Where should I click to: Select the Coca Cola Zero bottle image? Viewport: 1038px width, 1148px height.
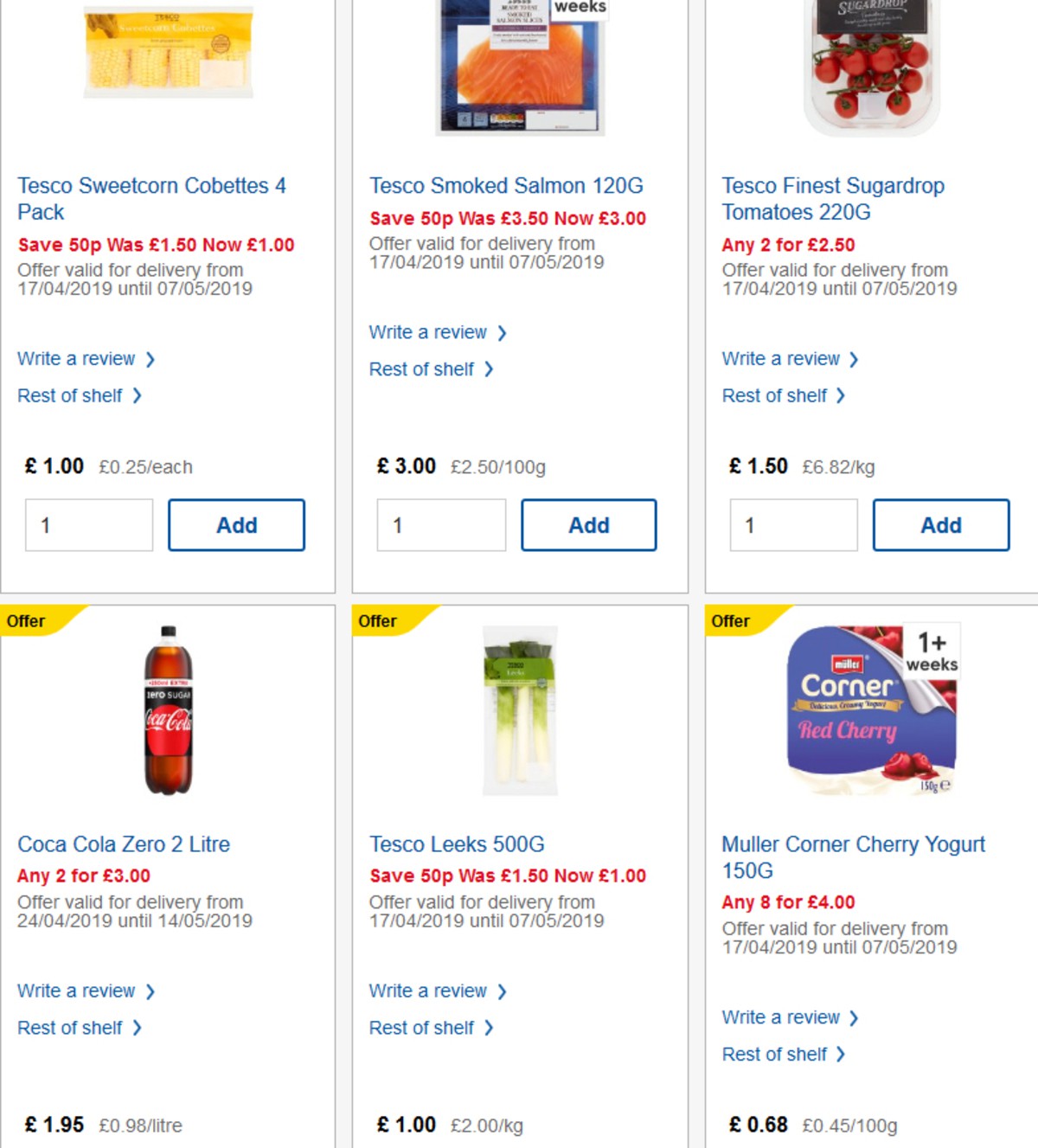point(168,709)
